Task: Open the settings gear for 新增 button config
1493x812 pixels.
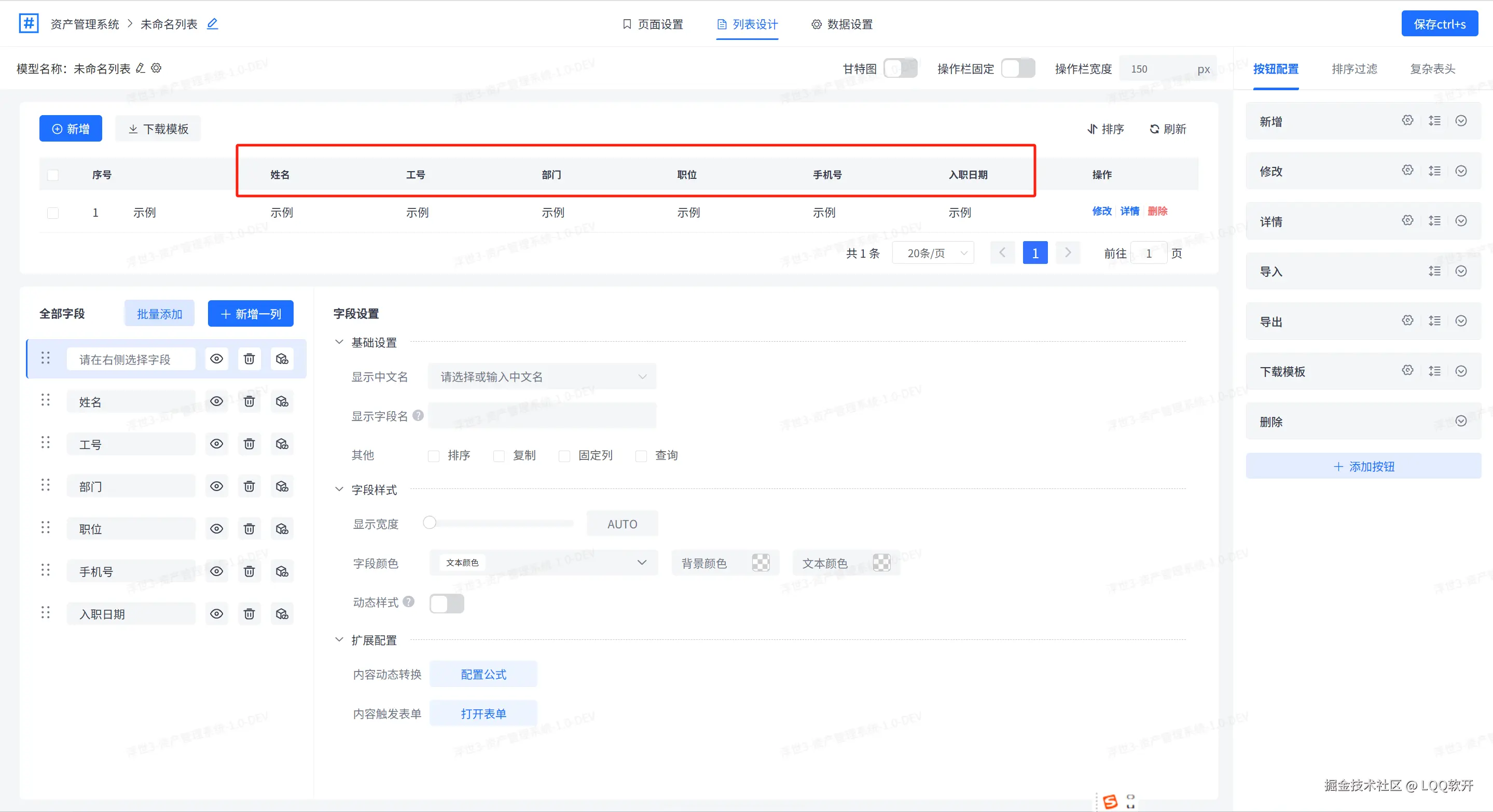Action: pyautogui.click(x=1407, y=120)
